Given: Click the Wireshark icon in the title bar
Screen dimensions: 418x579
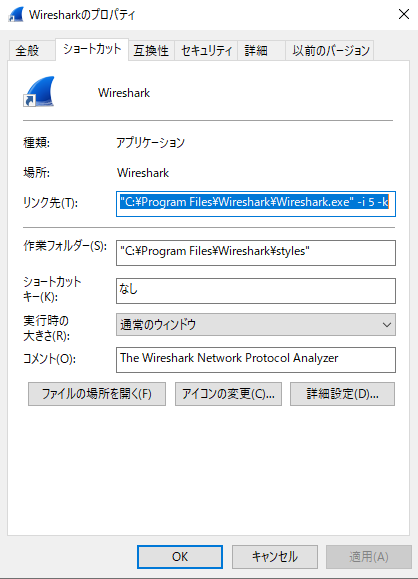Looking at the screenshot, I should (16, 14).
